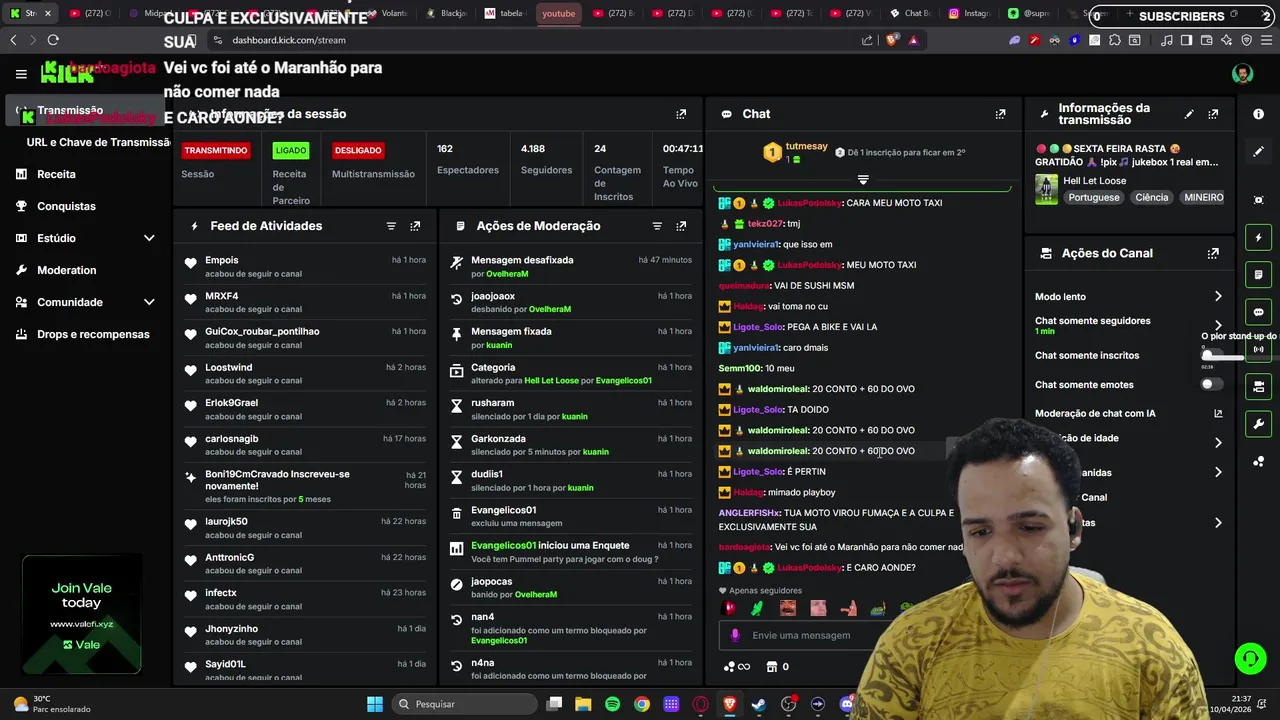This screenshot has height=720, width=1280.
Task: Click the browser address bar URL
Action: (x=289, y=40)
